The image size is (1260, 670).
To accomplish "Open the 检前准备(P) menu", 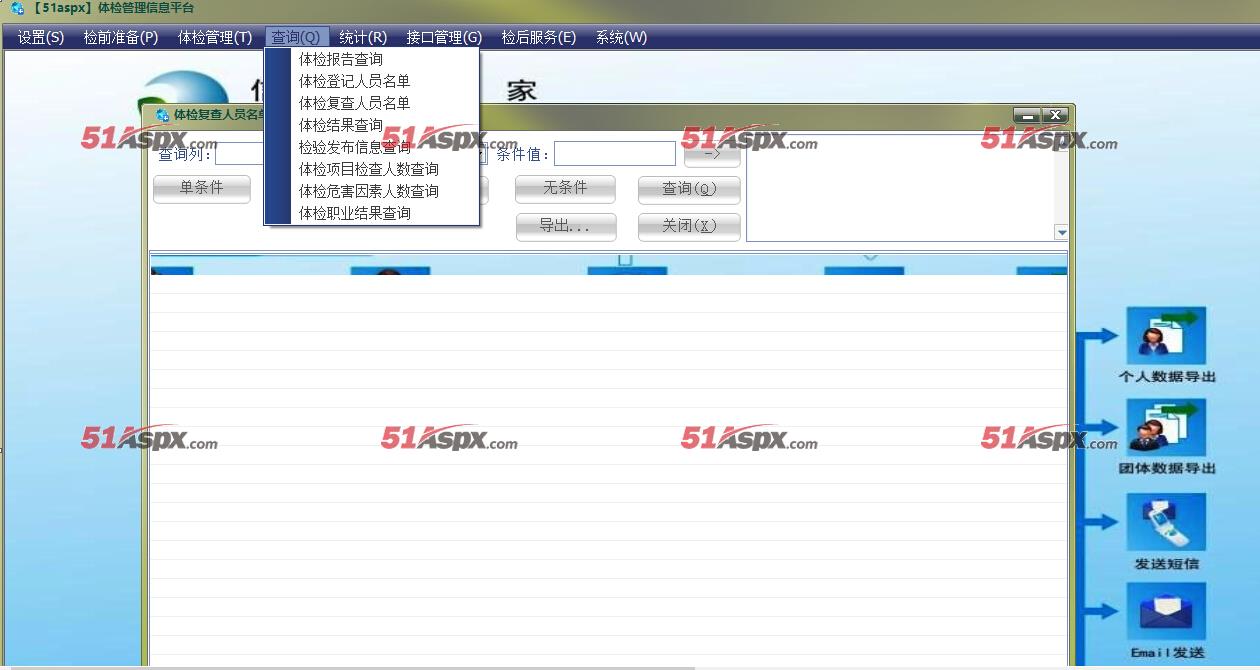I will [121, 38].
